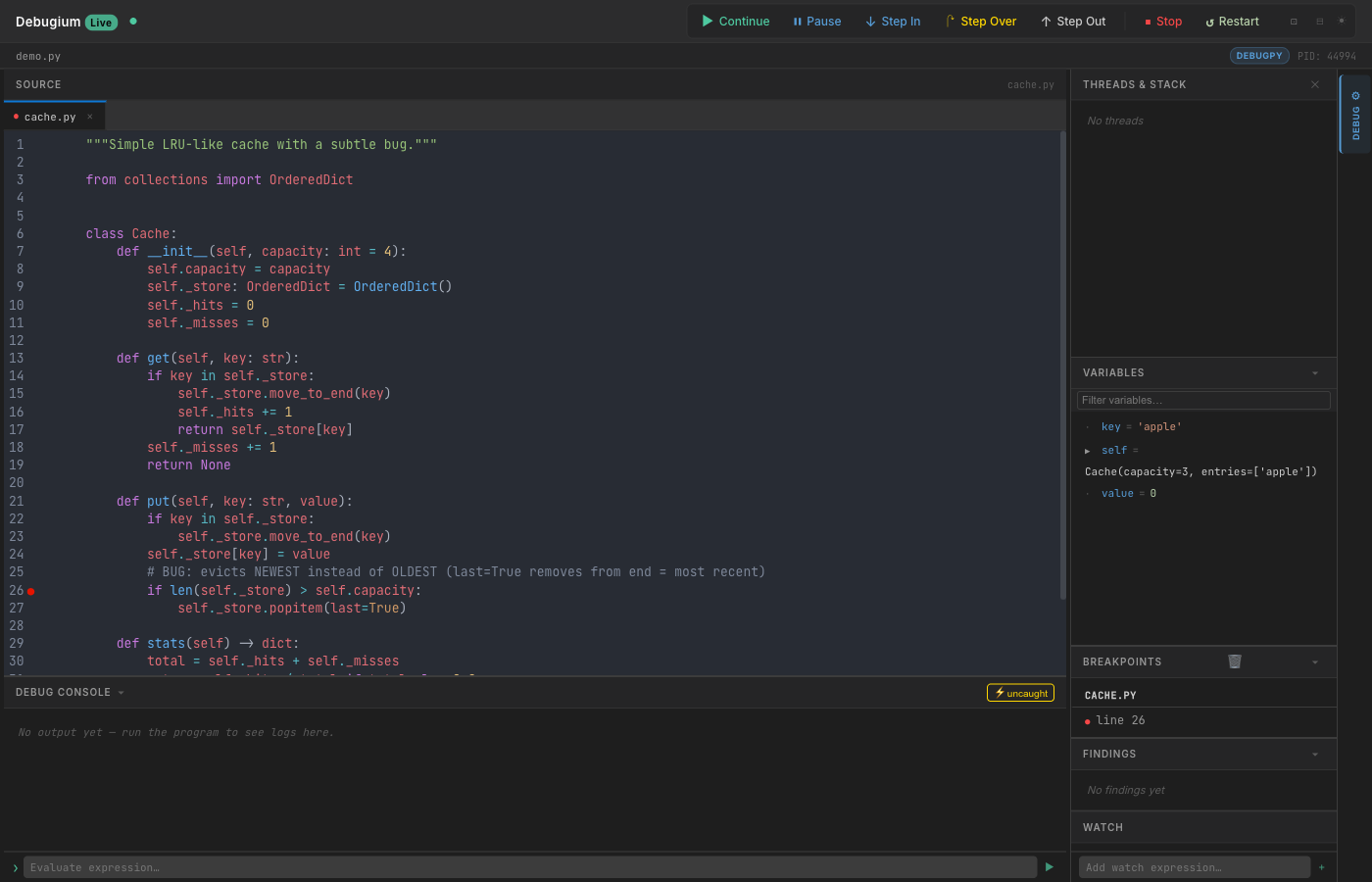1372x882 pixels.
Task: Clear all breakpoints with the trash icon
Action: 1234,661
